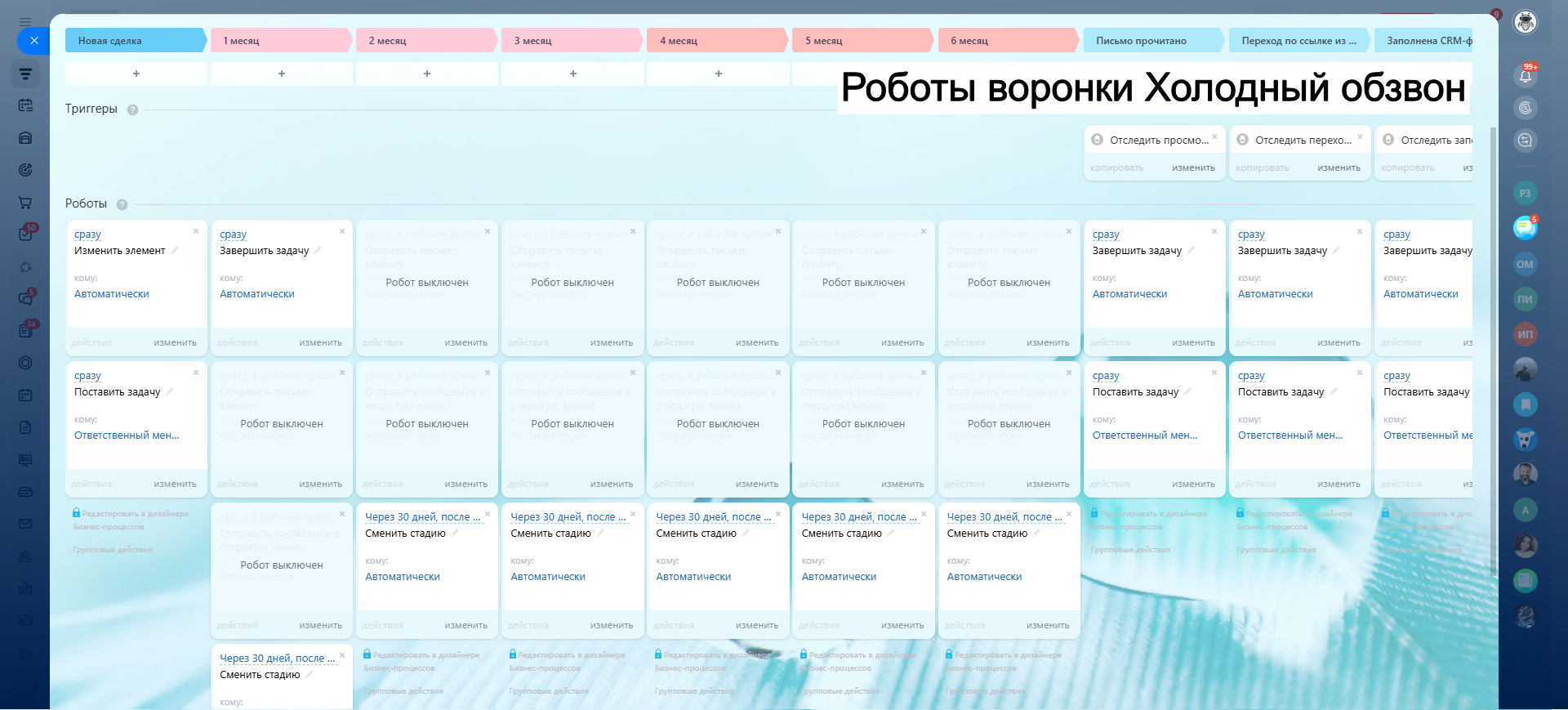Screen dimensions: 1568x710
Task: Select the 3 месяц stage
Action: pyautogui.click(x=572, y=40)
